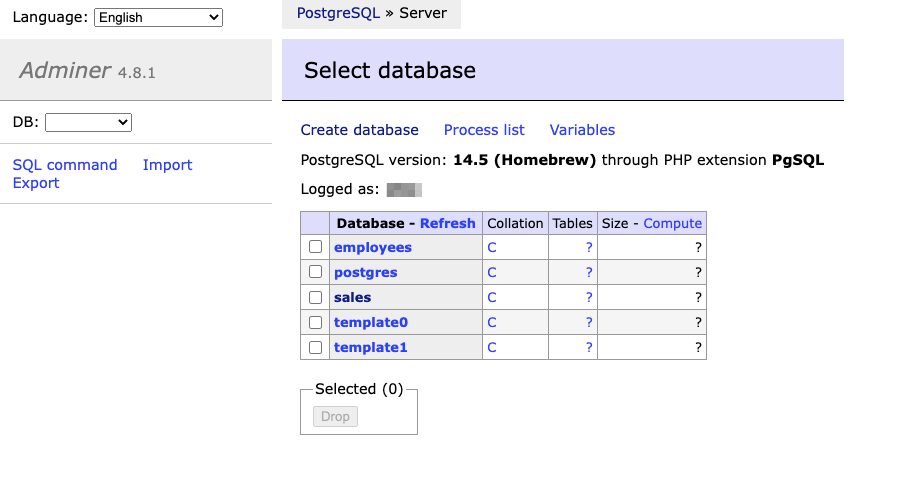
Task: Open the employees database
Action: 372,247
